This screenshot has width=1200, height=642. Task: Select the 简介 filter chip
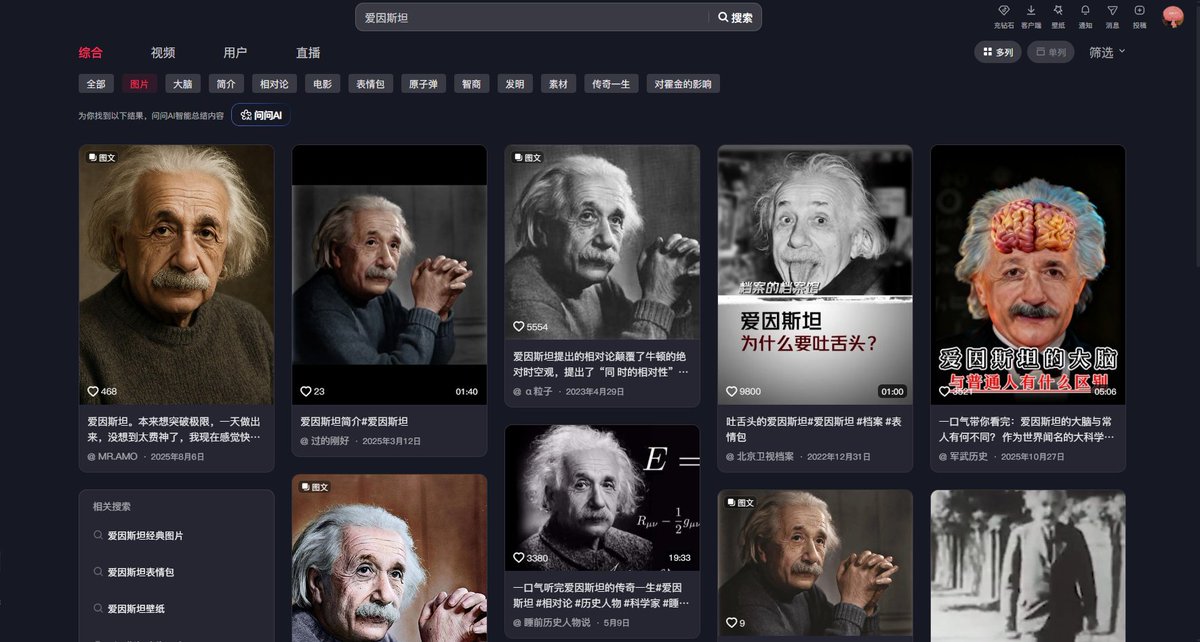point(226,84)
